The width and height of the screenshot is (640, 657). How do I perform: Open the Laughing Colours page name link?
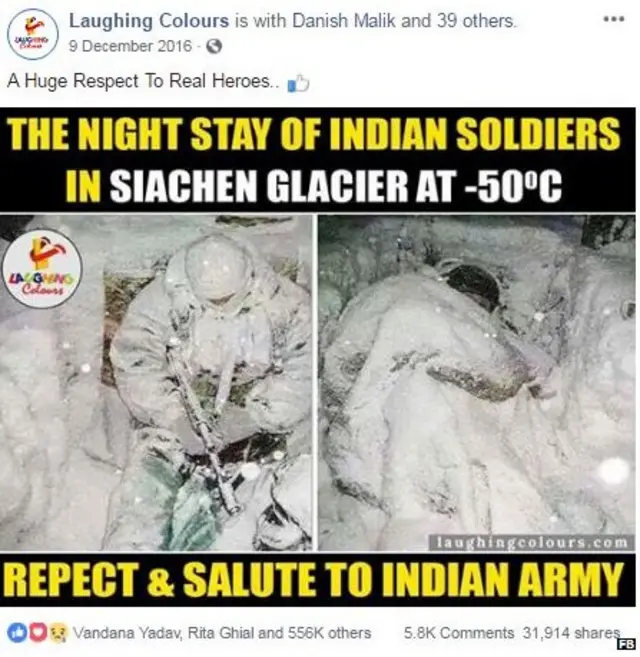149,21
